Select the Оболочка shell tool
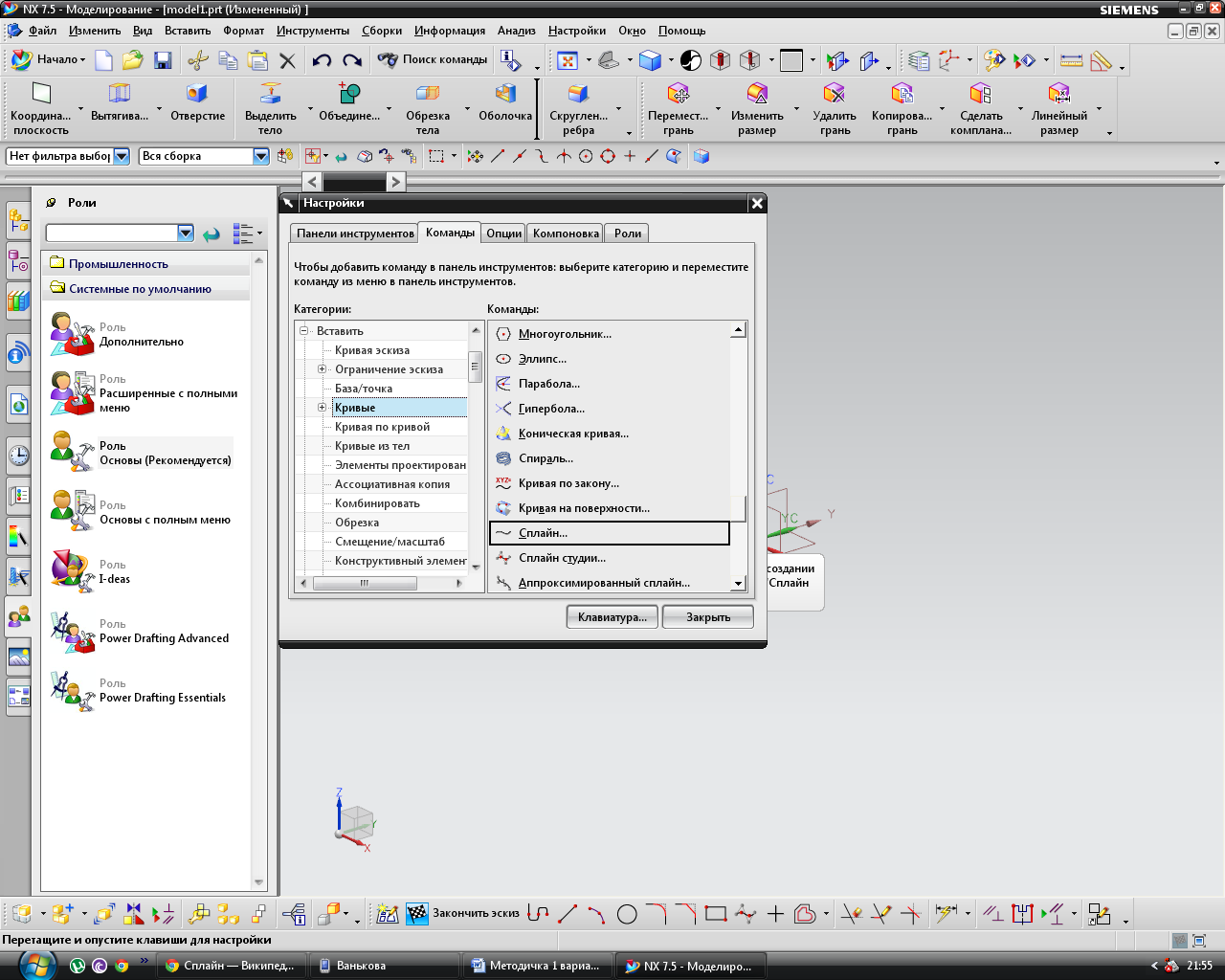The height and width of the screenshot is (980, 1225). pos(505,101)
